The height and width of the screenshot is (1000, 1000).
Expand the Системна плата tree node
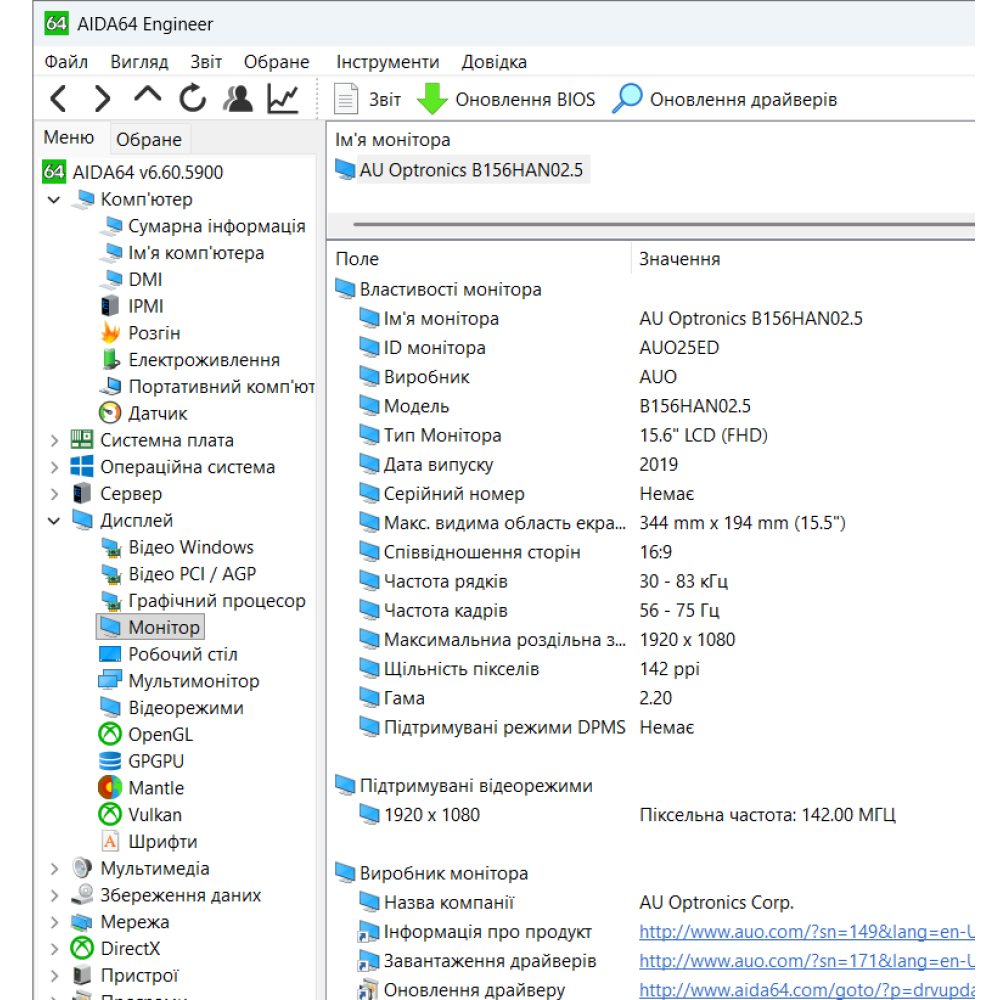pos(54,440)
